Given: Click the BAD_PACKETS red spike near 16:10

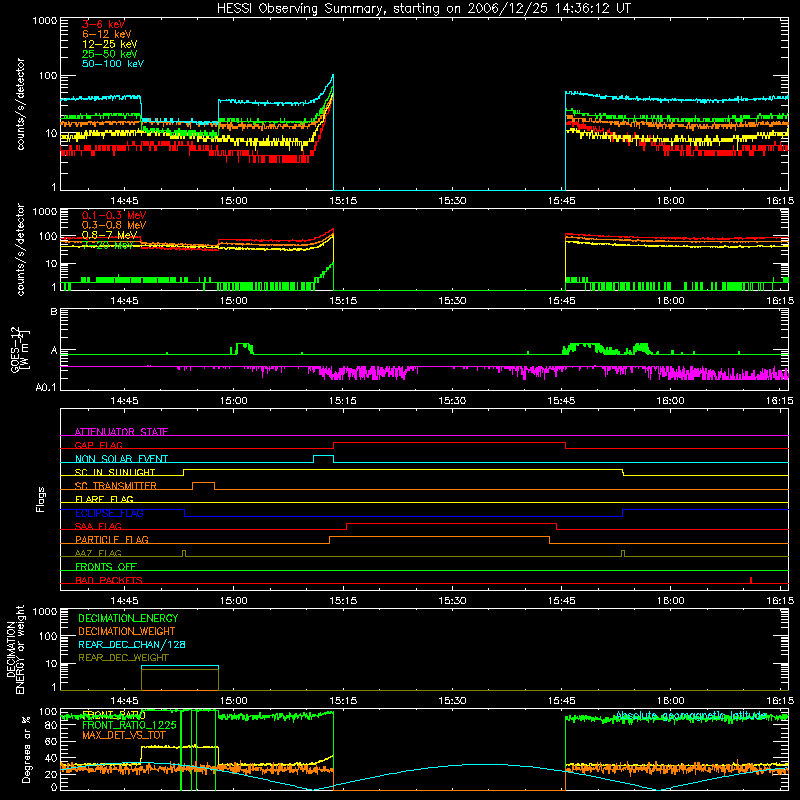Looking at the screenshot, I should 751,580.
